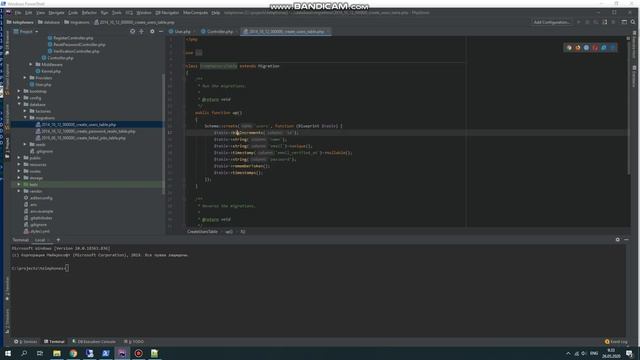Open DB Execution Console tool window

(x=94, y=342)
